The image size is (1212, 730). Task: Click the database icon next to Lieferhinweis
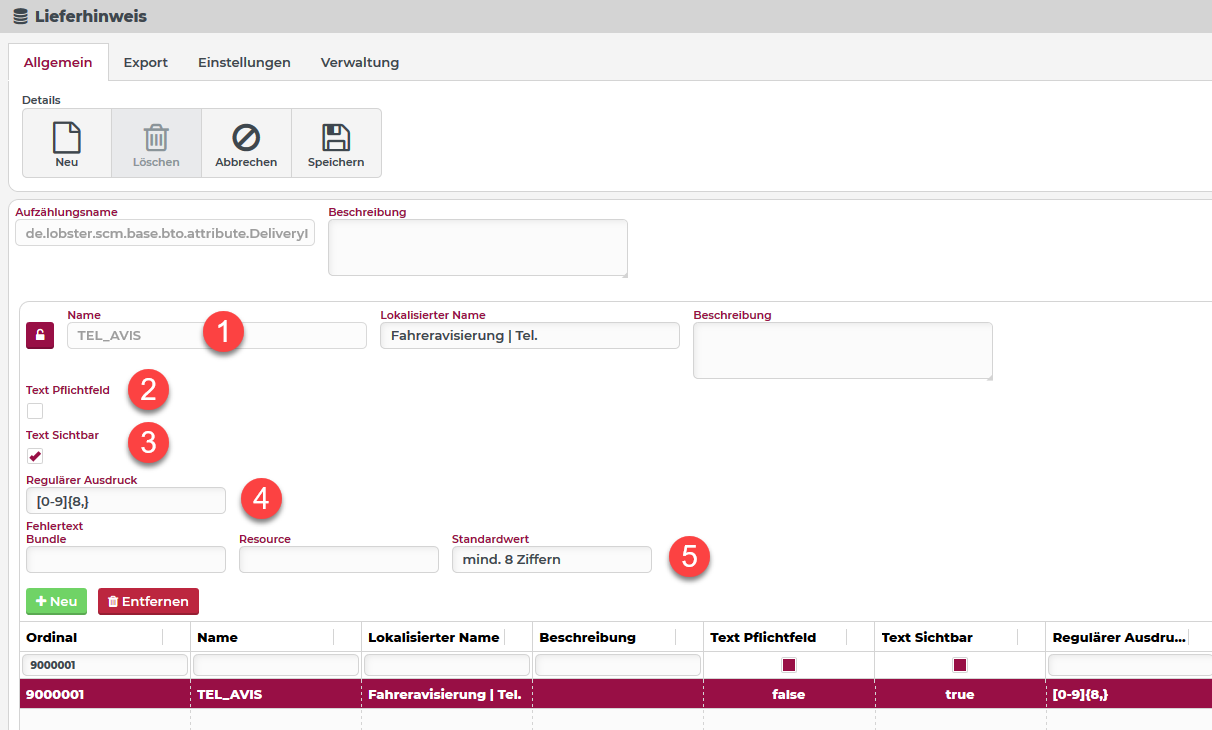click(20, 16)
